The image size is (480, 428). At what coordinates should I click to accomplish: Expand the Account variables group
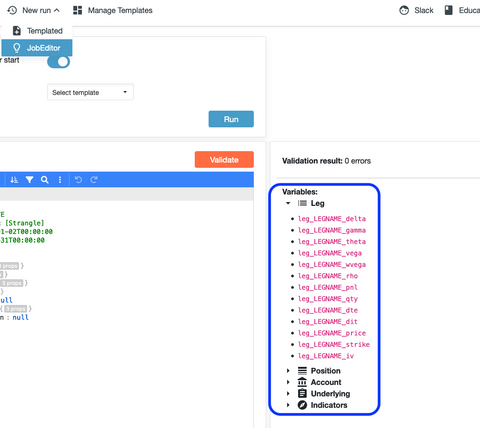tap(288, 382)
